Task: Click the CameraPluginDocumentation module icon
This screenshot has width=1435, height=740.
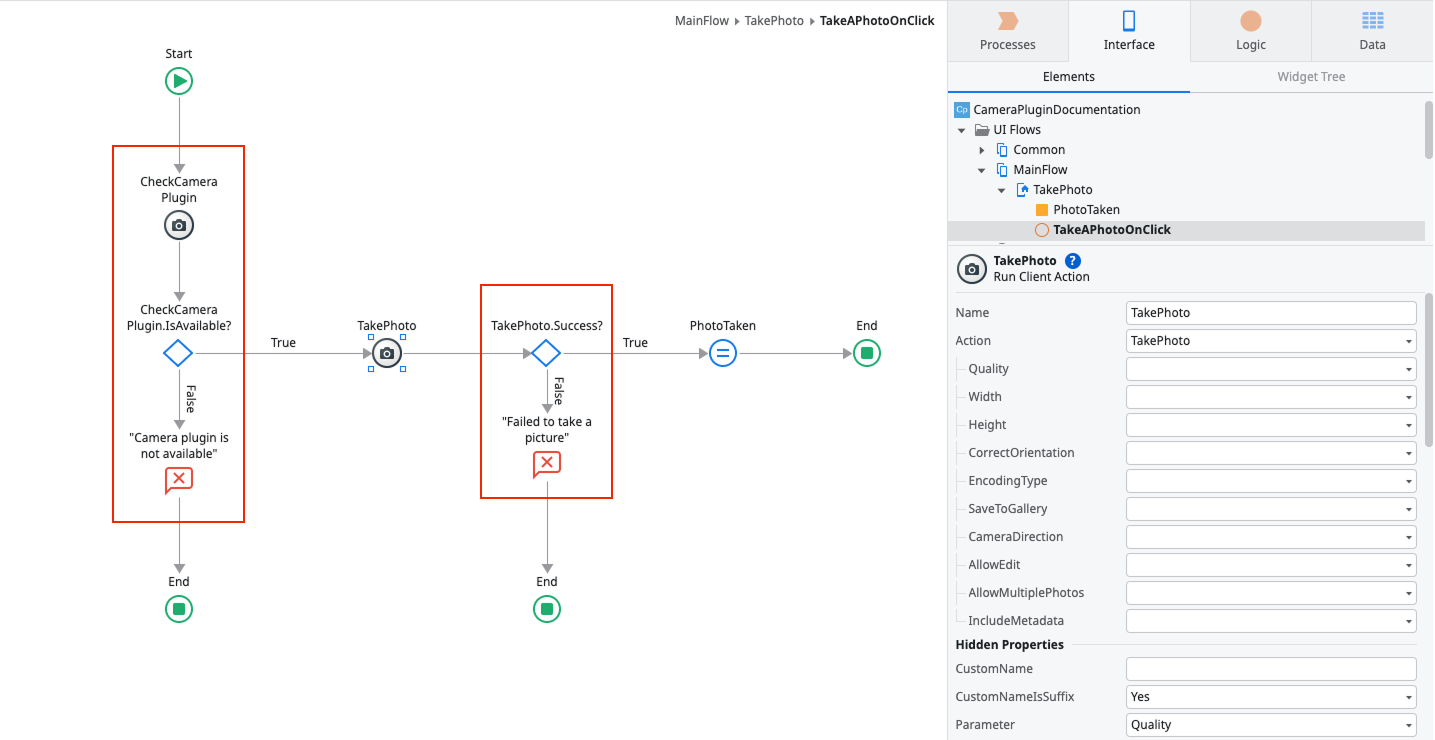Action: [962, 110]
